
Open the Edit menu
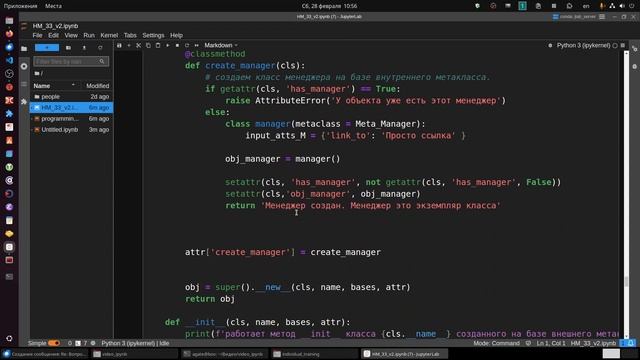pos(53,36)
